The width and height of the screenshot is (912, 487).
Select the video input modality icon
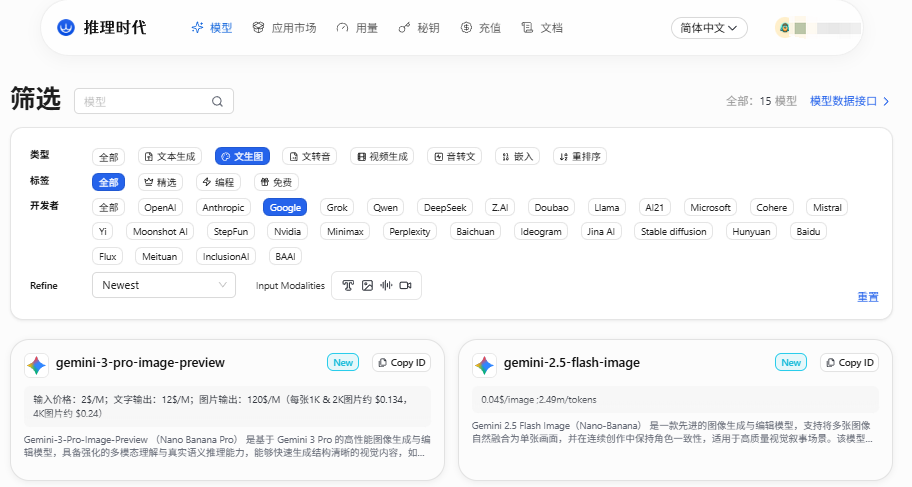(x=405, y=285)
